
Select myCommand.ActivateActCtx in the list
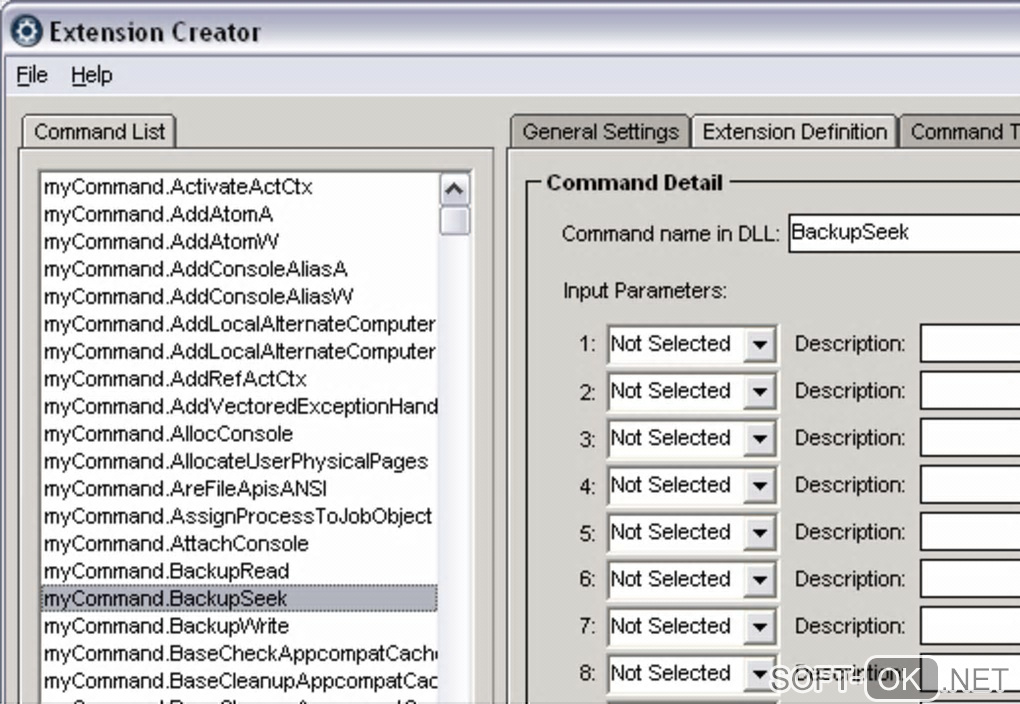pos(178,187)
